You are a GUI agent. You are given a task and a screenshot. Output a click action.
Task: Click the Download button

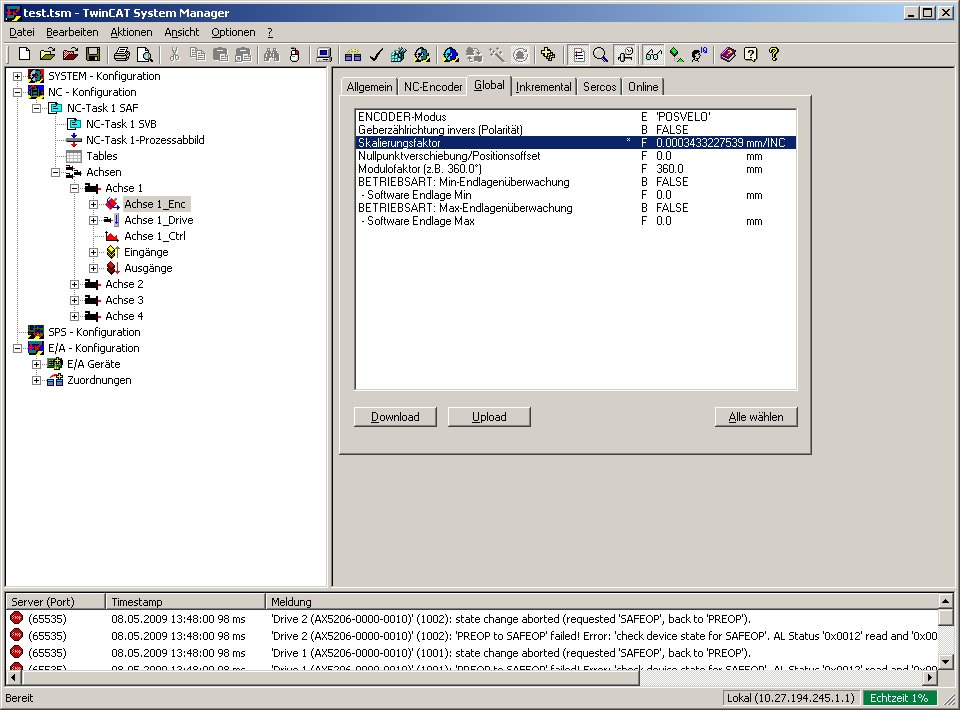[x=396, y=417]
